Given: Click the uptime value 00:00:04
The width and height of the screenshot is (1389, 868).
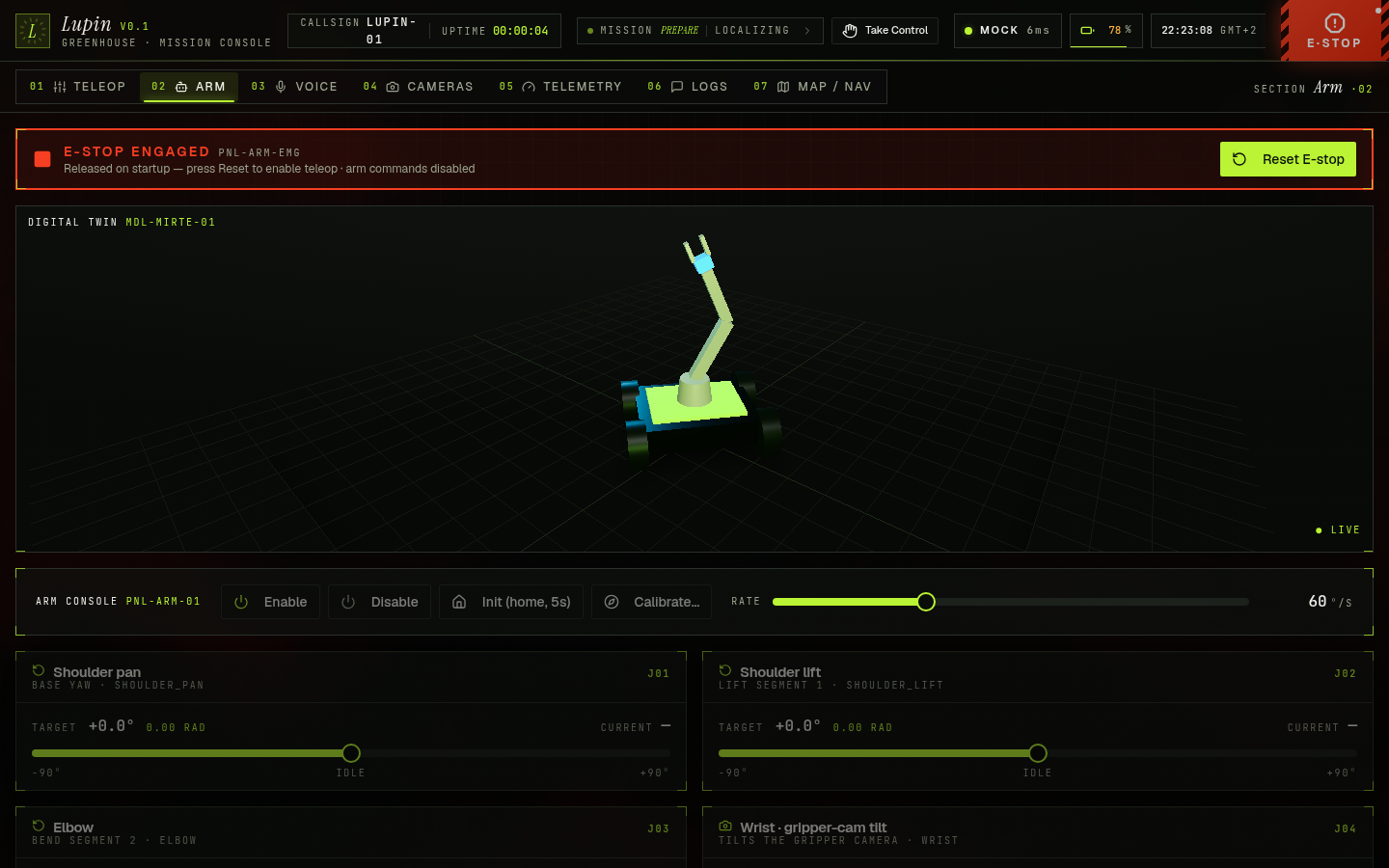Looking at the screenshot, I should 520,31.
